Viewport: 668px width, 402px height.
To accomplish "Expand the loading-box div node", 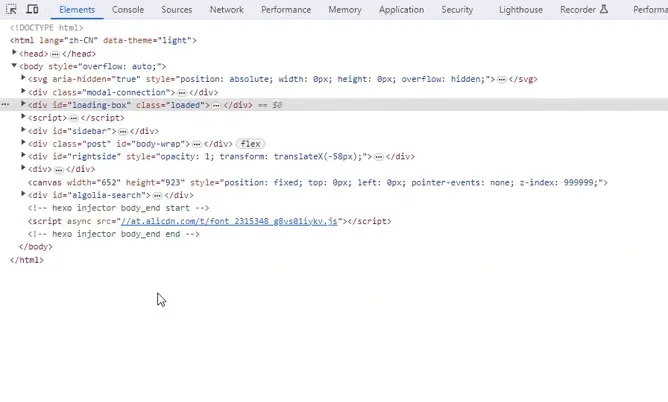I will (23, 104).
